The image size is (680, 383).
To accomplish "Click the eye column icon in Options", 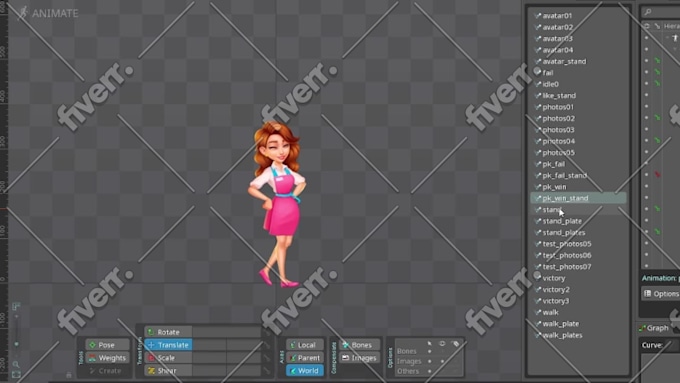I will point(442,343).
